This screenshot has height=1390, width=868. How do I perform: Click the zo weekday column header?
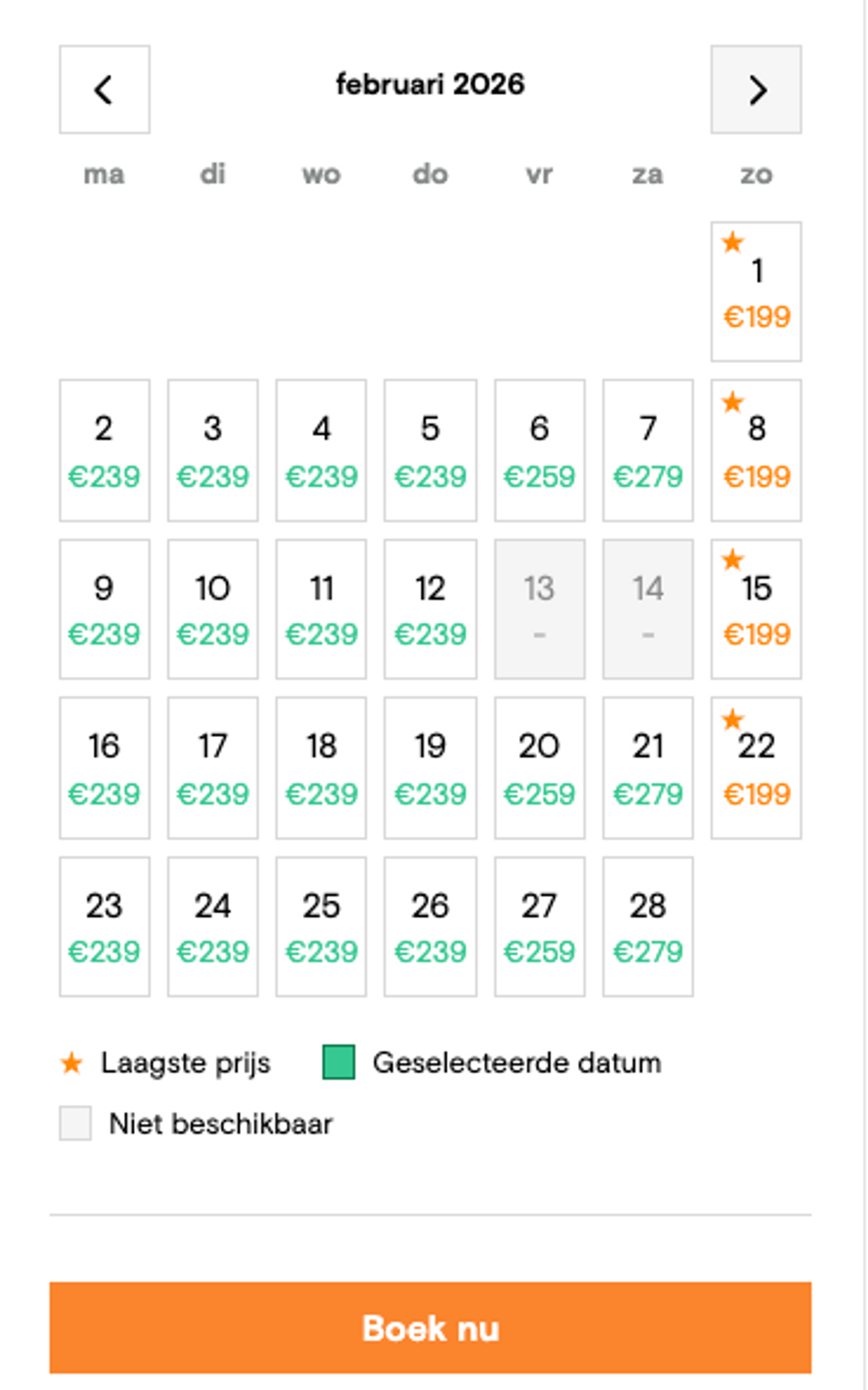click(756, 174)
